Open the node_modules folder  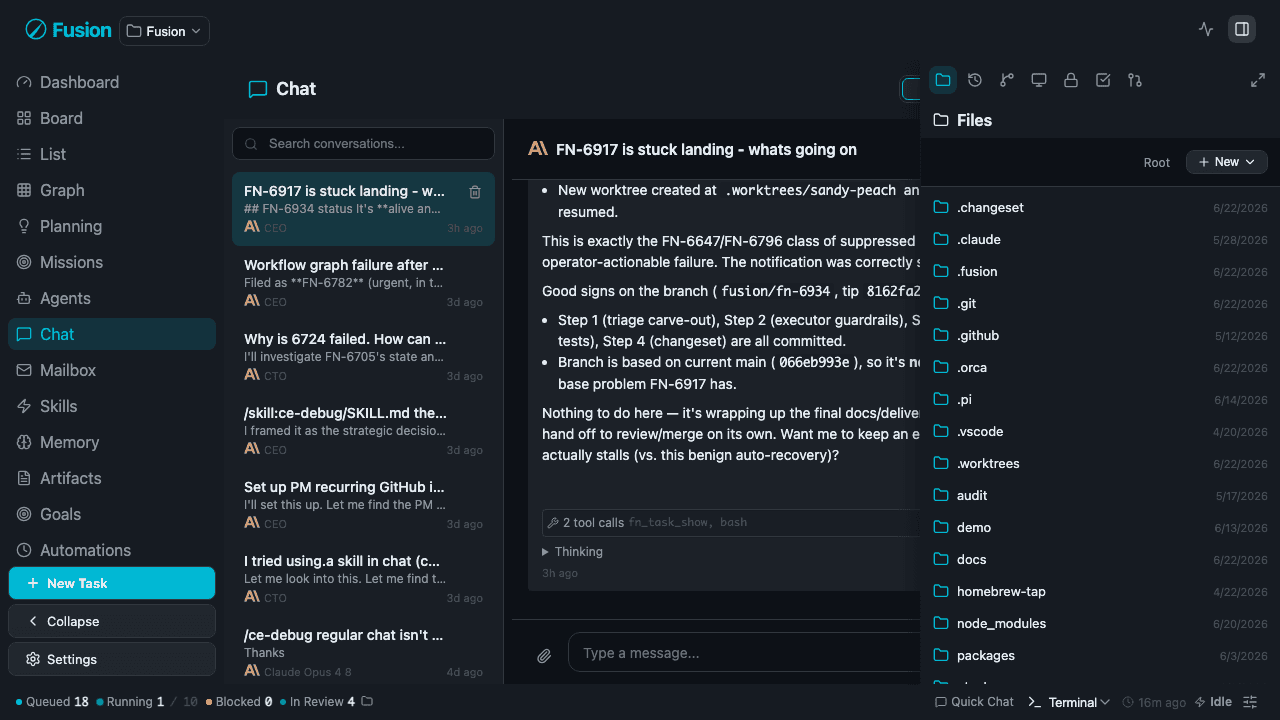pos(1100,623)
